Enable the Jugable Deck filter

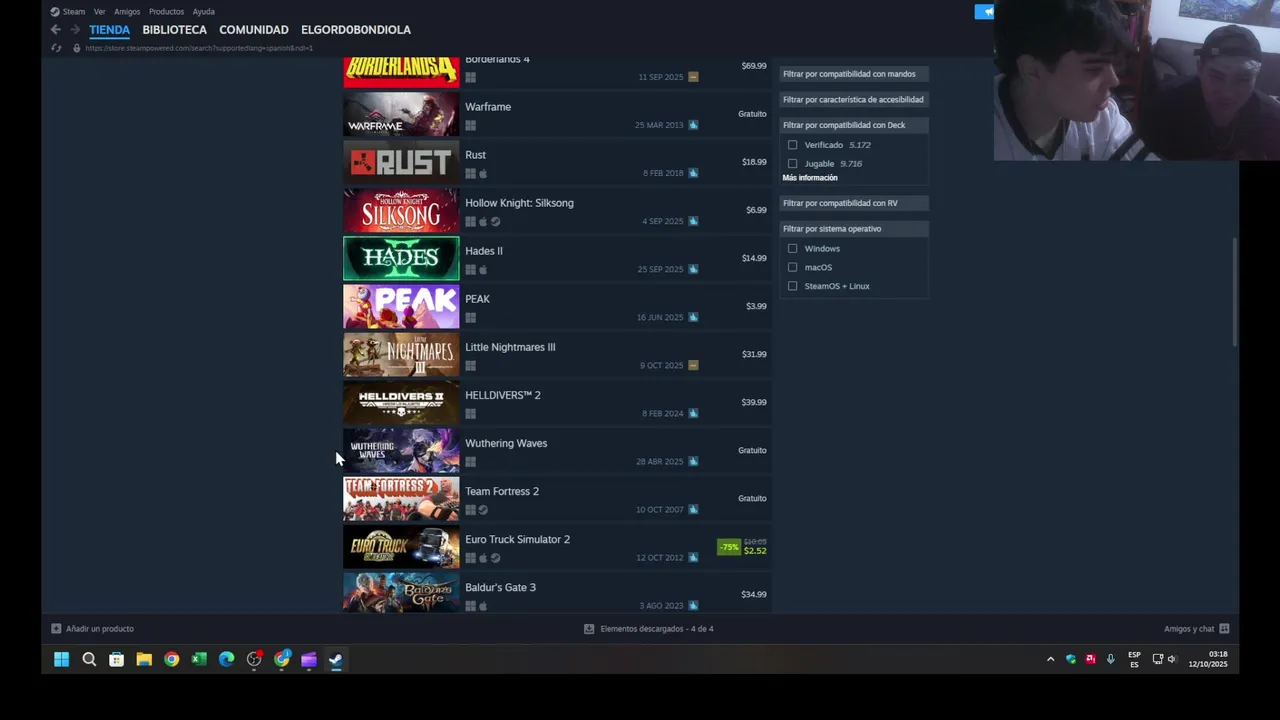coord(793,164)
